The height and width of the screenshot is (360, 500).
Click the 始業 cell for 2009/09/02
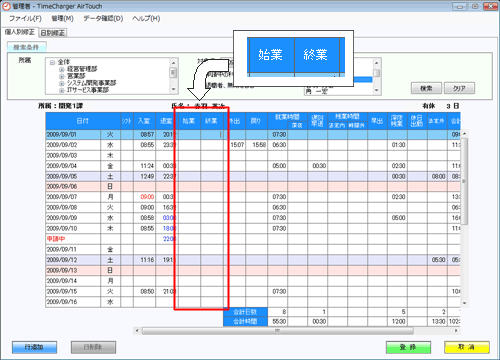pos(189,145)
